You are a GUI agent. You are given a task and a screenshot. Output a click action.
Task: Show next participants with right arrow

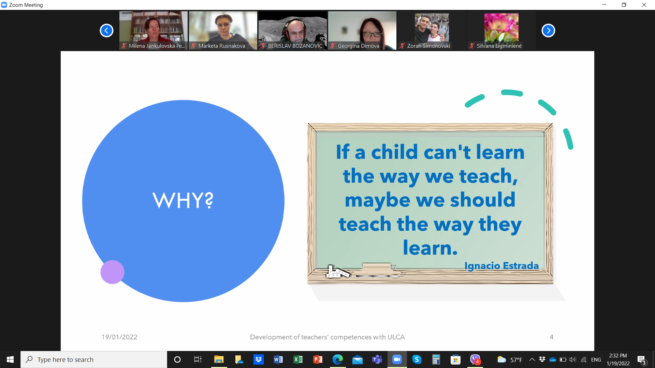[x=548, y=30]
